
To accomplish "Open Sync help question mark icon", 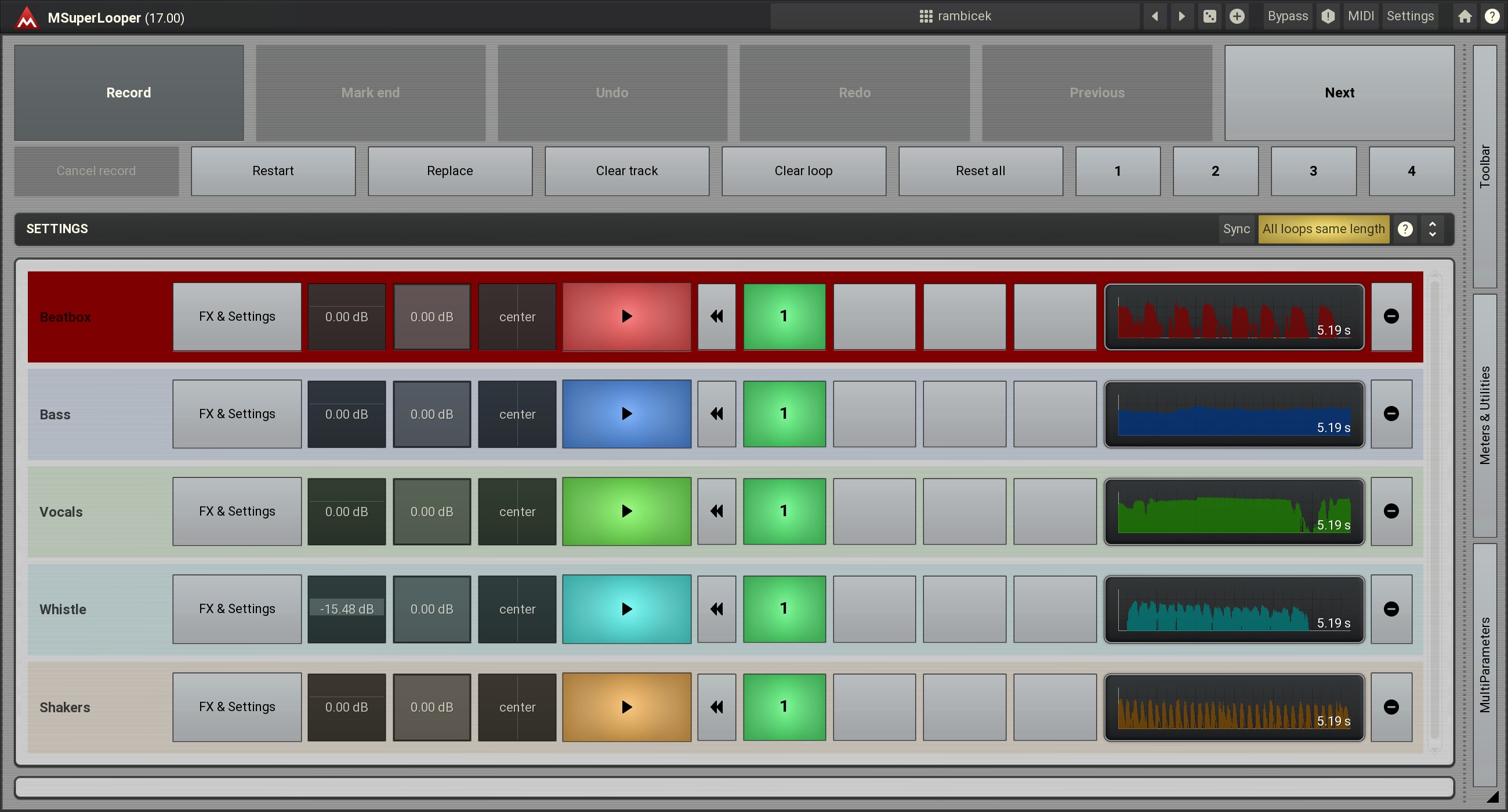I will [1405, 229].
